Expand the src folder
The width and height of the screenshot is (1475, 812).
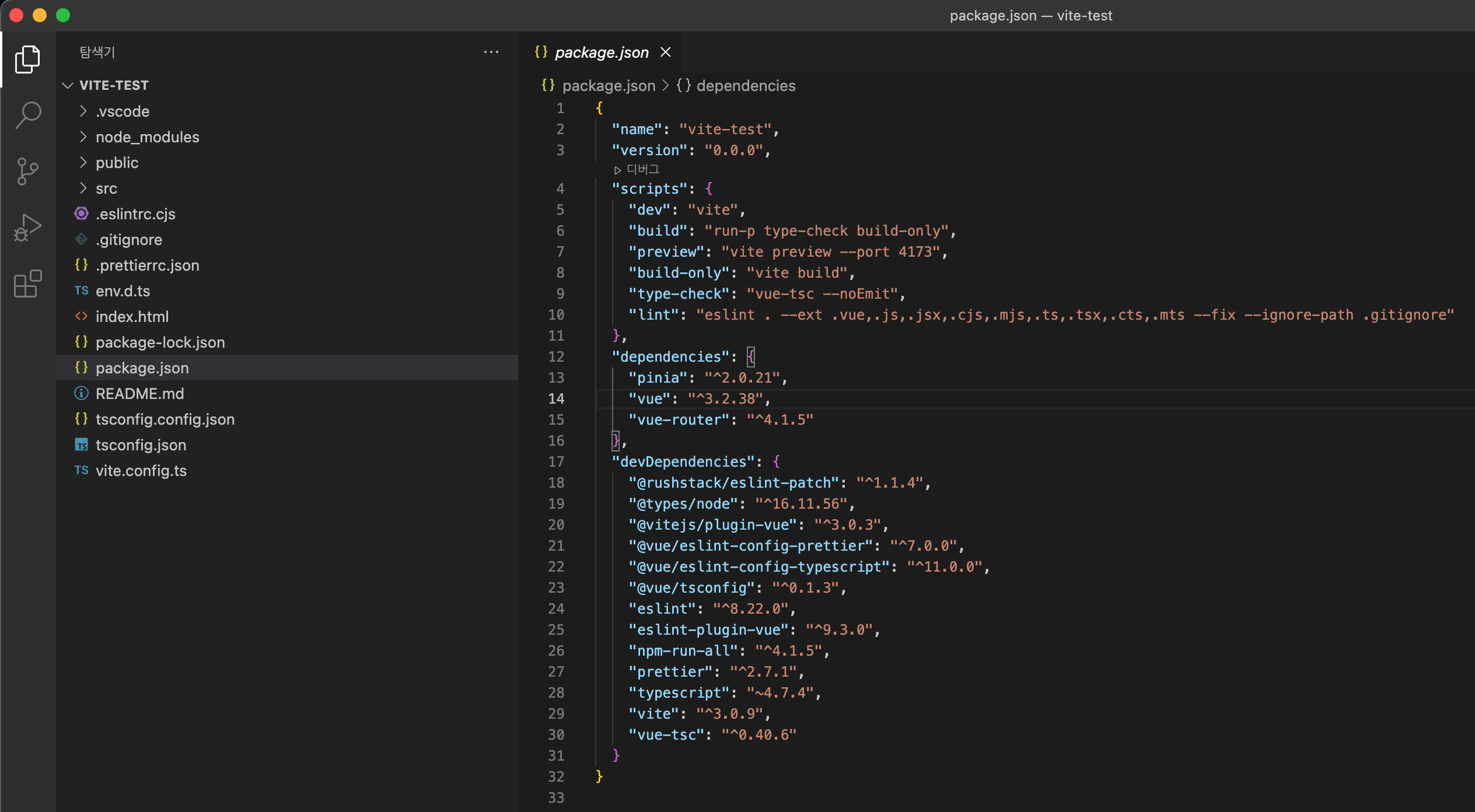[x=106, y=188]
